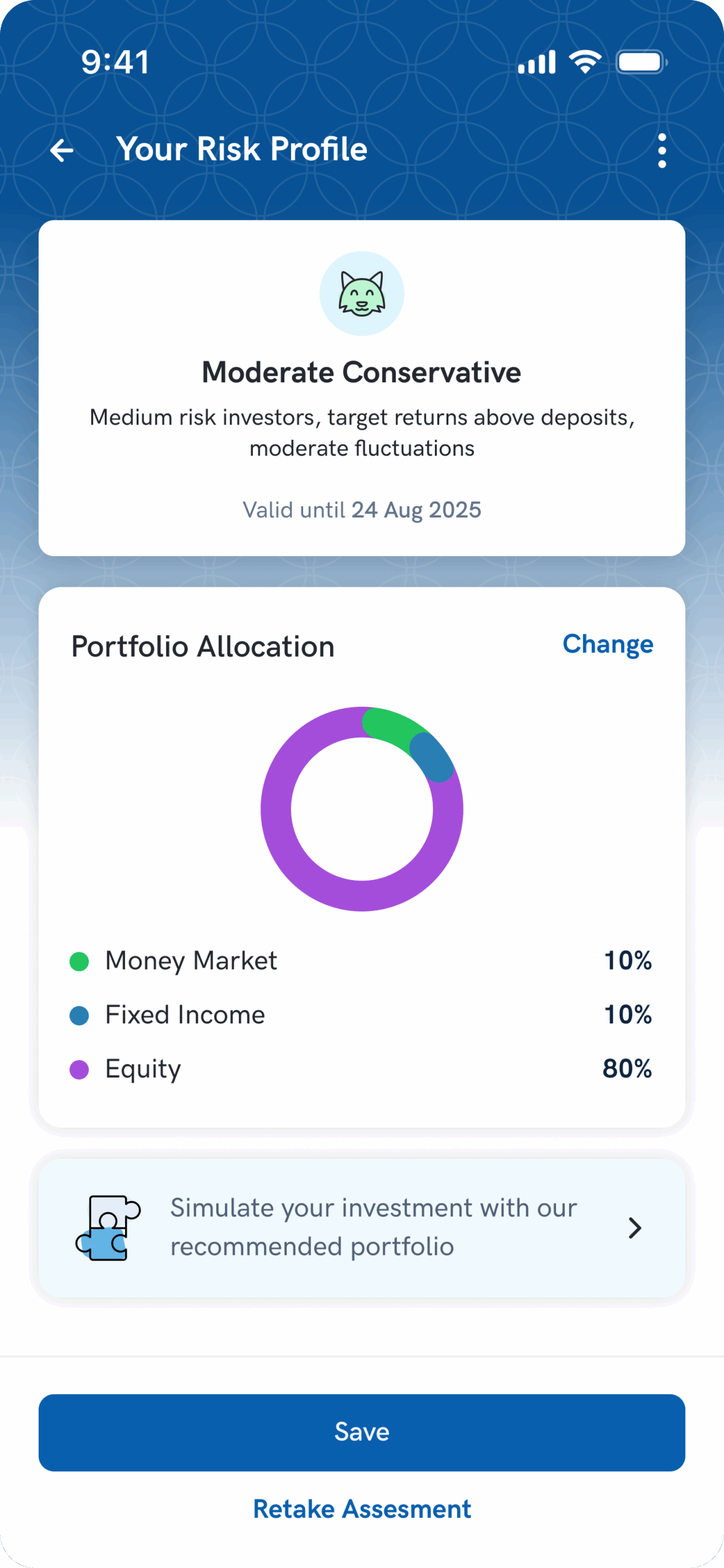Tap the back arrow icon
Screen dimensions: 724x1568
62,150
